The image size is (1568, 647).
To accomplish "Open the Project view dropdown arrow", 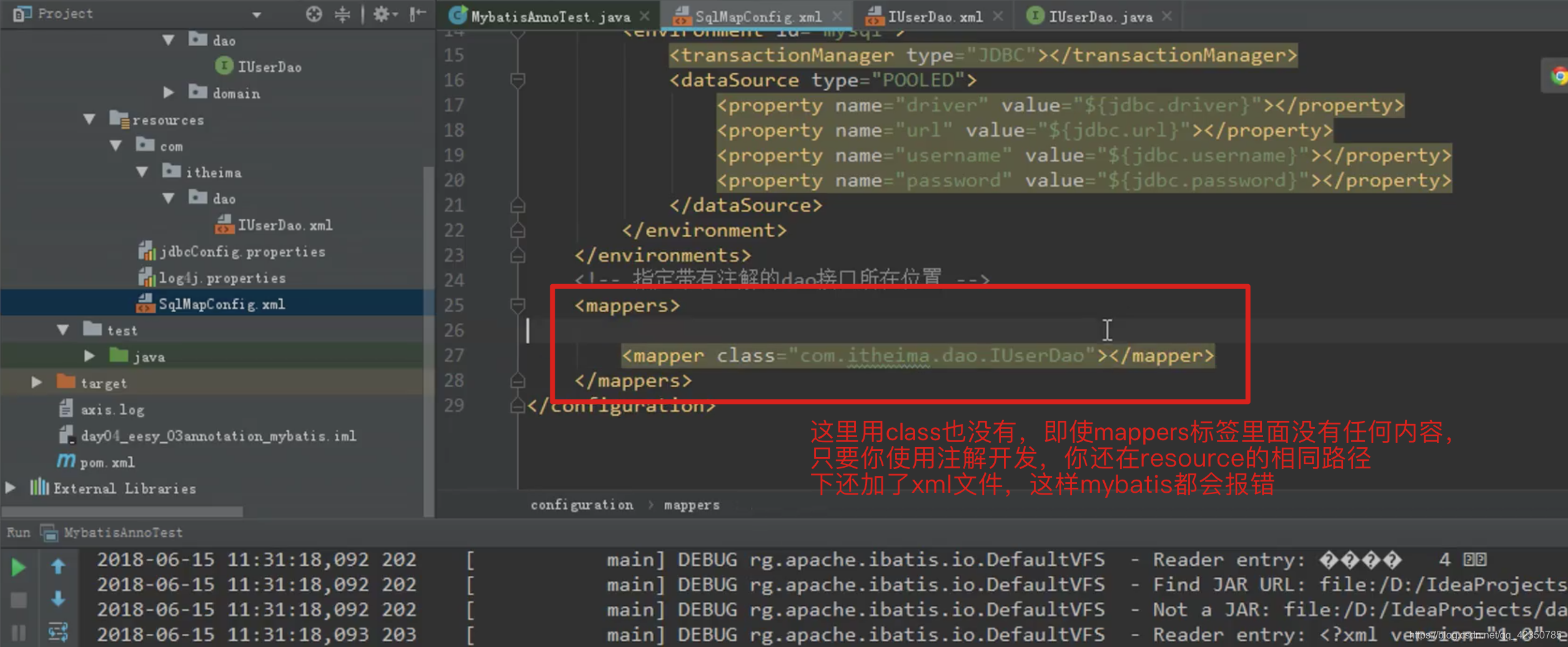I will tap(257, 14).
